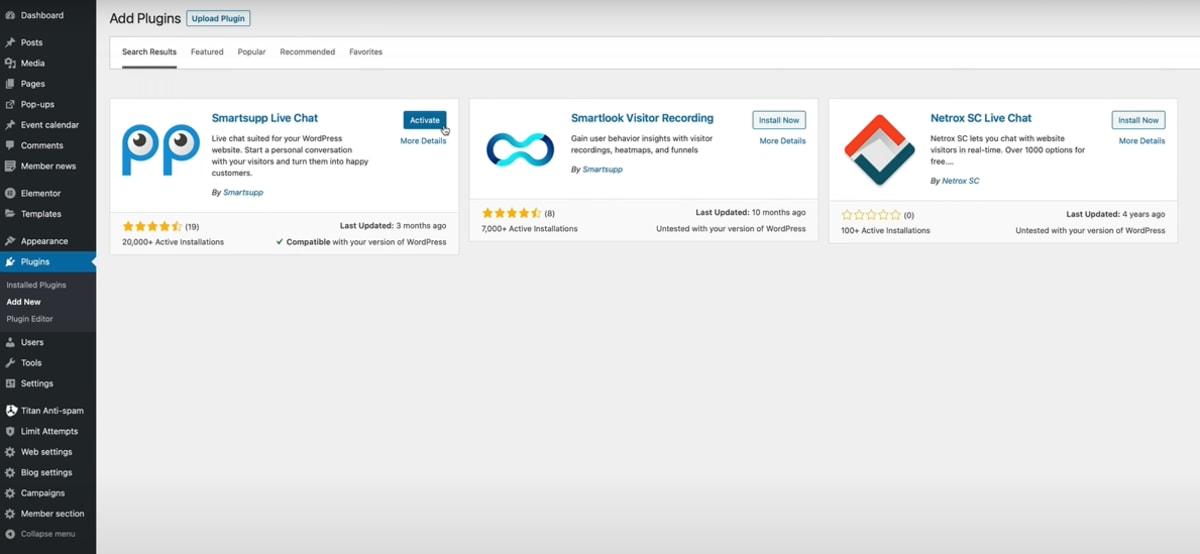
Task: Click the Pop-ups sidebar icon
Action: pyautogui.click(x=10, y=104)
